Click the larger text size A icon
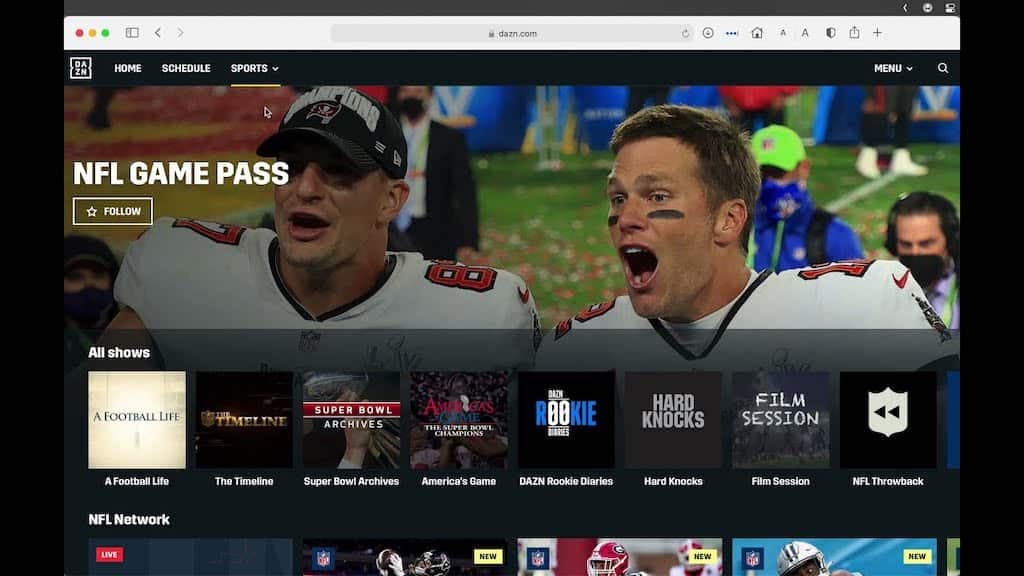The width and height of the screenshot is (1024, 576). 805,33
